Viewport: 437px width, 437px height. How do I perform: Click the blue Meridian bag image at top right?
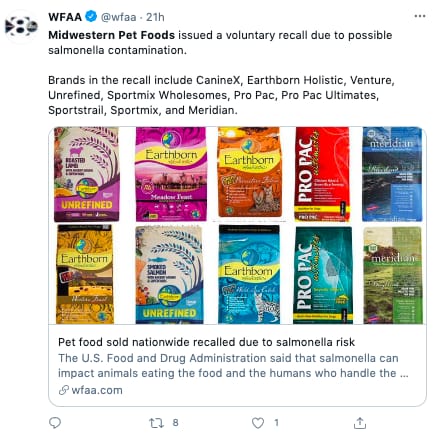coord(392,174)
